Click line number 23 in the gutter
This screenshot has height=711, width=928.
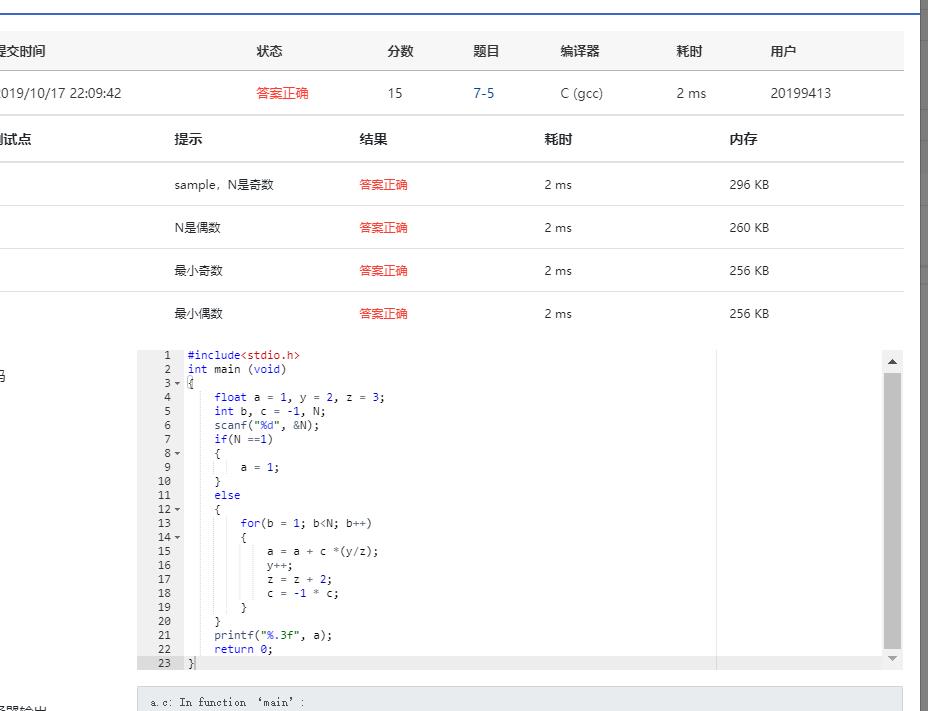point(165,663)
